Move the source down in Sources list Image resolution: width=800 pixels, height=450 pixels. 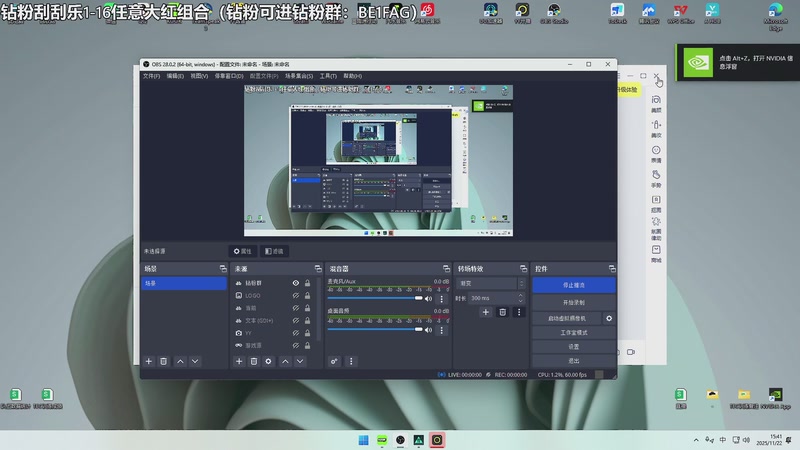click(300, 361)
